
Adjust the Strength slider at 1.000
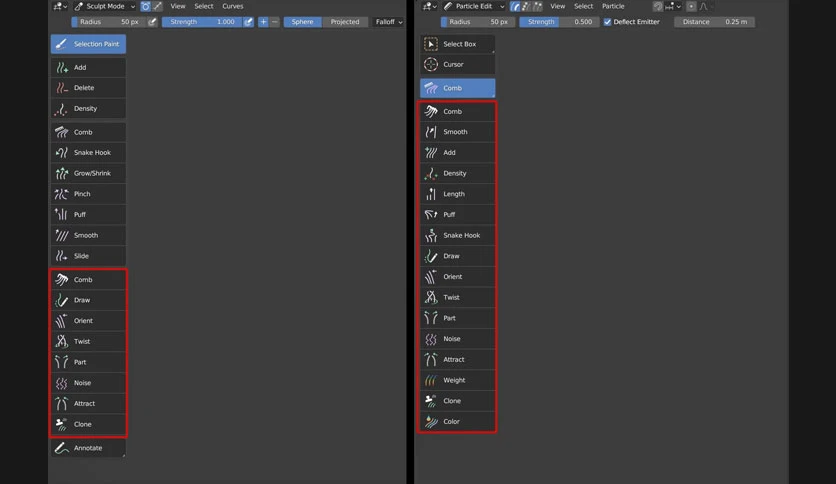202,22
